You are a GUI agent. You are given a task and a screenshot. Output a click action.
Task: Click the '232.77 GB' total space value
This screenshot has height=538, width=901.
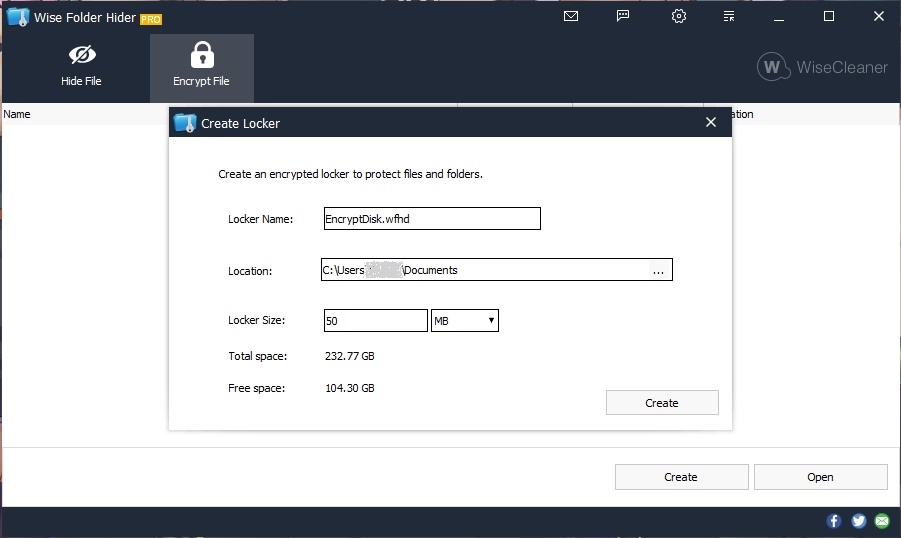(349, 356)
